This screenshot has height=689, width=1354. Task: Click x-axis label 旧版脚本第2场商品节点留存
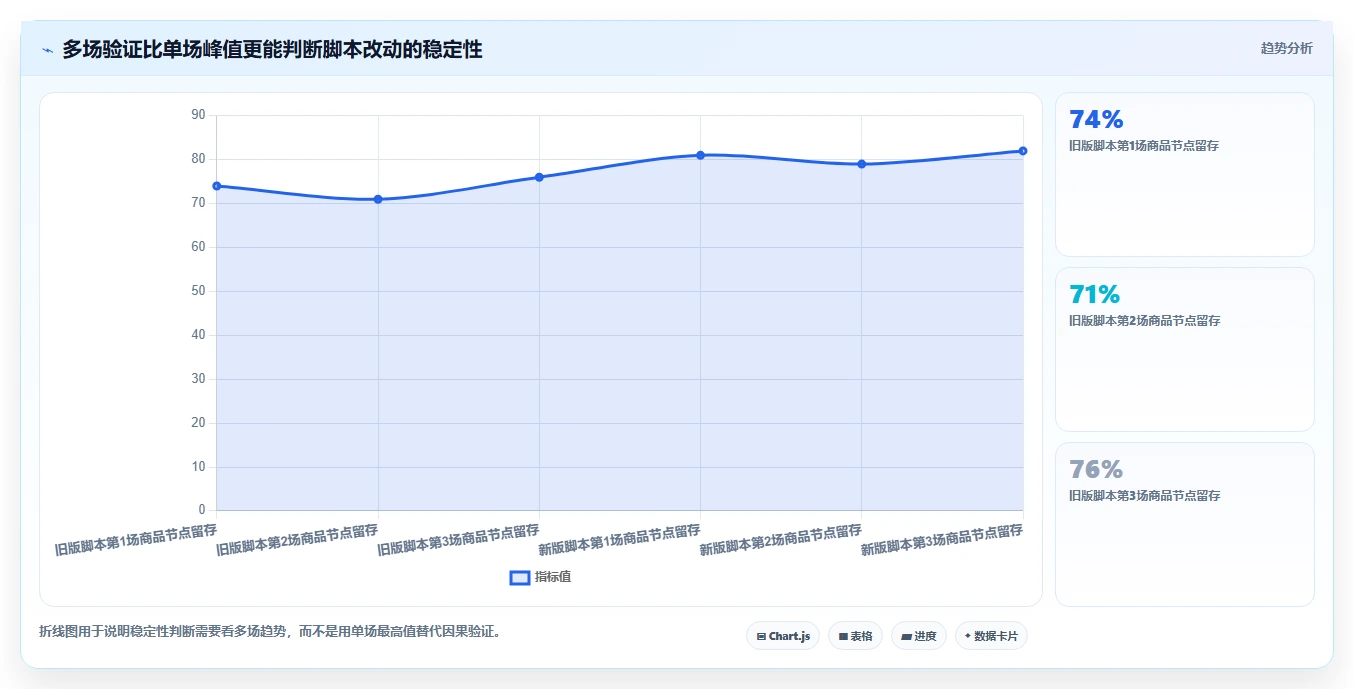pos(297,539)
